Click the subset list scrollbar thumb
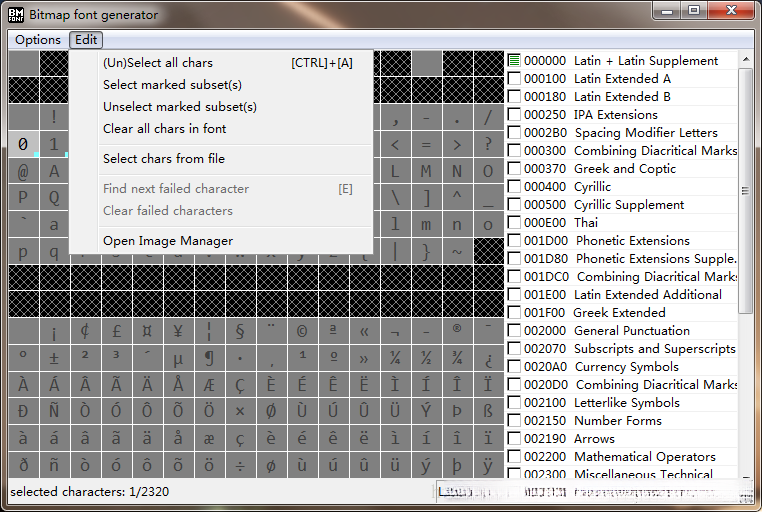762x512 pixels. [x=745, y=190]
